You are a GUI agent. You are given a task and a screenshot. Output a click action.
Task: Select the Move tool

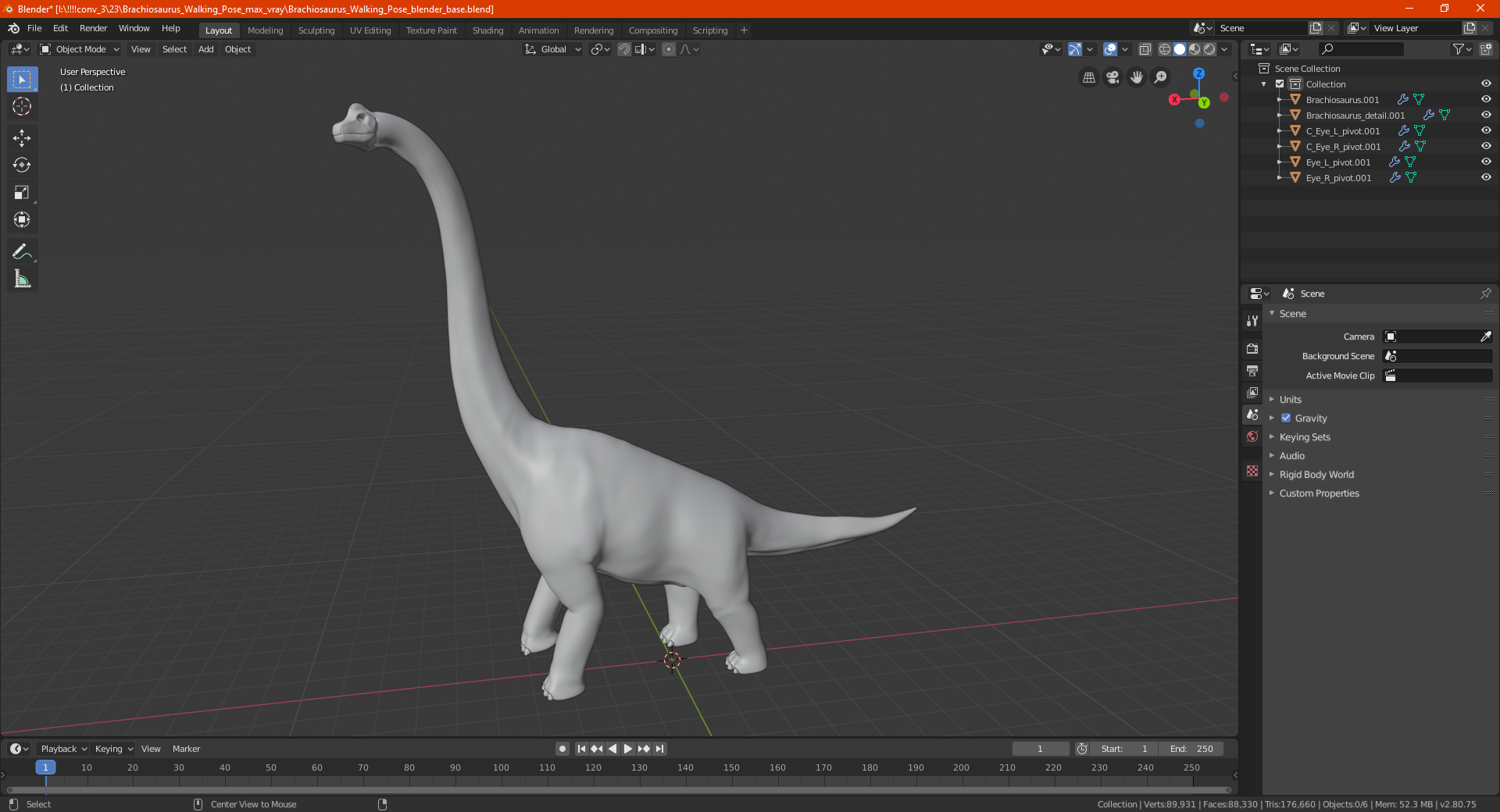[x=22, y=138]
